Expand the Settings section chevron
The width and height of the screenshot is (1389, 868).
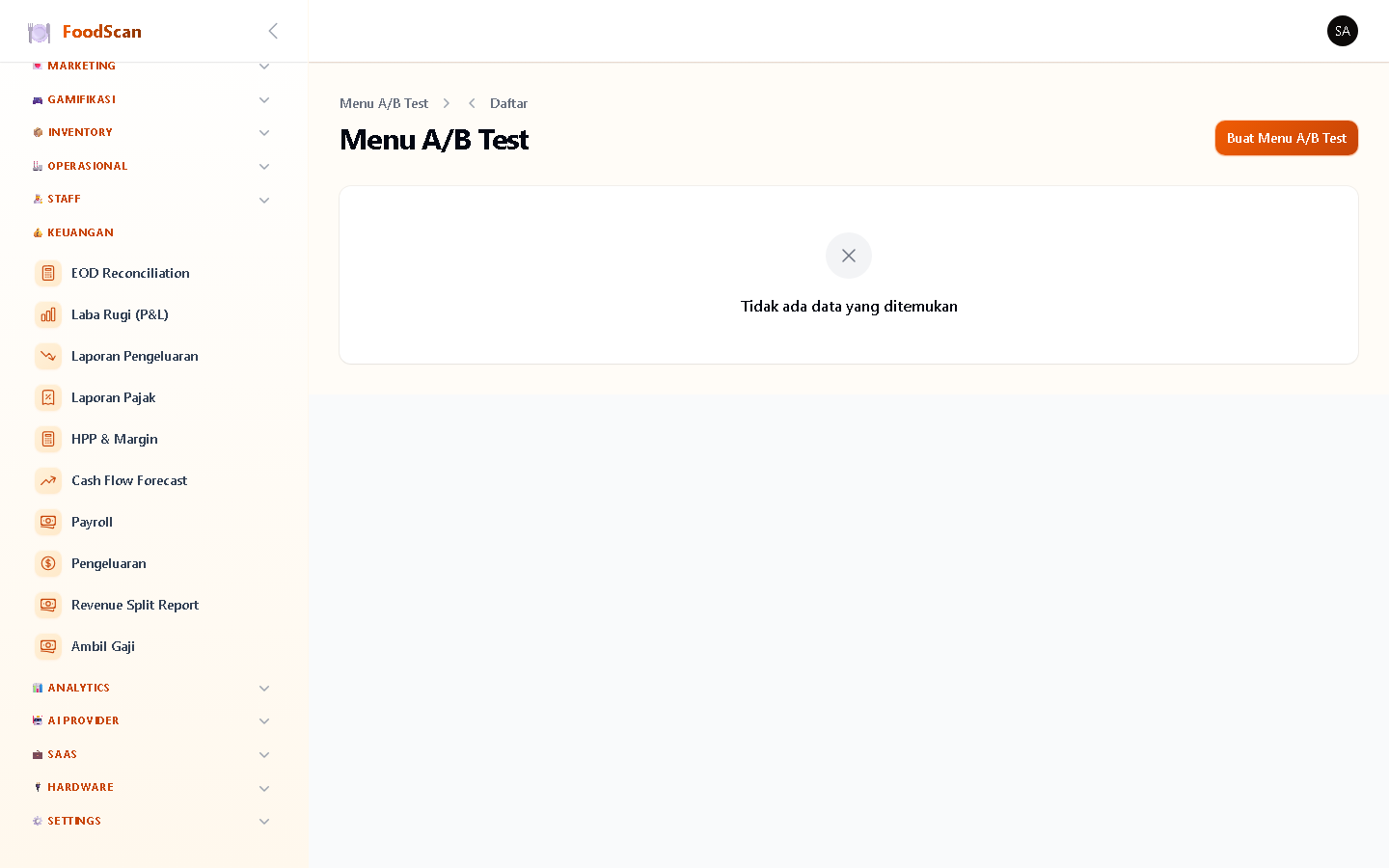tap(264, 822)
